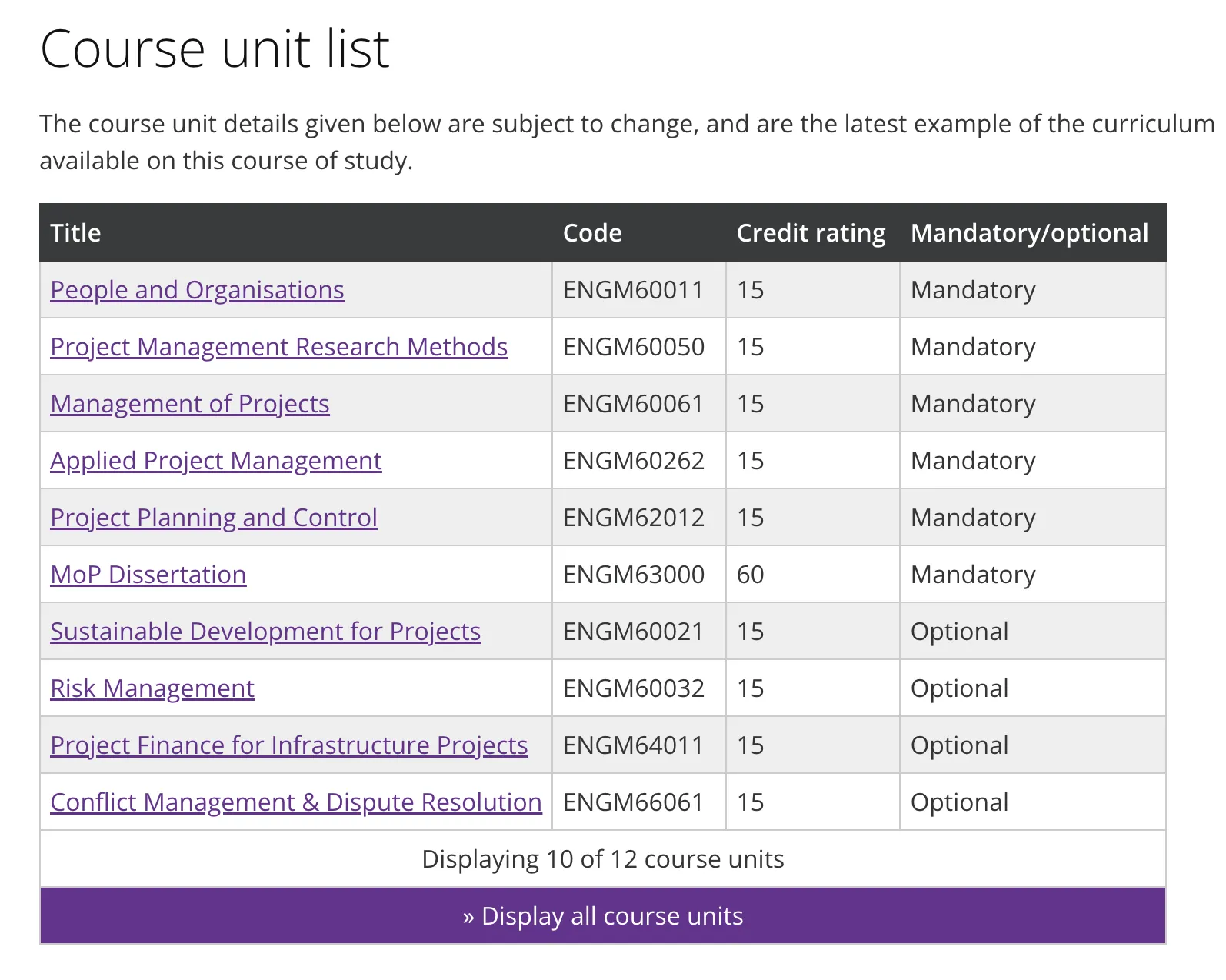Image resolution: width=1226 pixels, height=980 pixels.
Task: Click the Risk Management unit link
Action: point(152,688)
